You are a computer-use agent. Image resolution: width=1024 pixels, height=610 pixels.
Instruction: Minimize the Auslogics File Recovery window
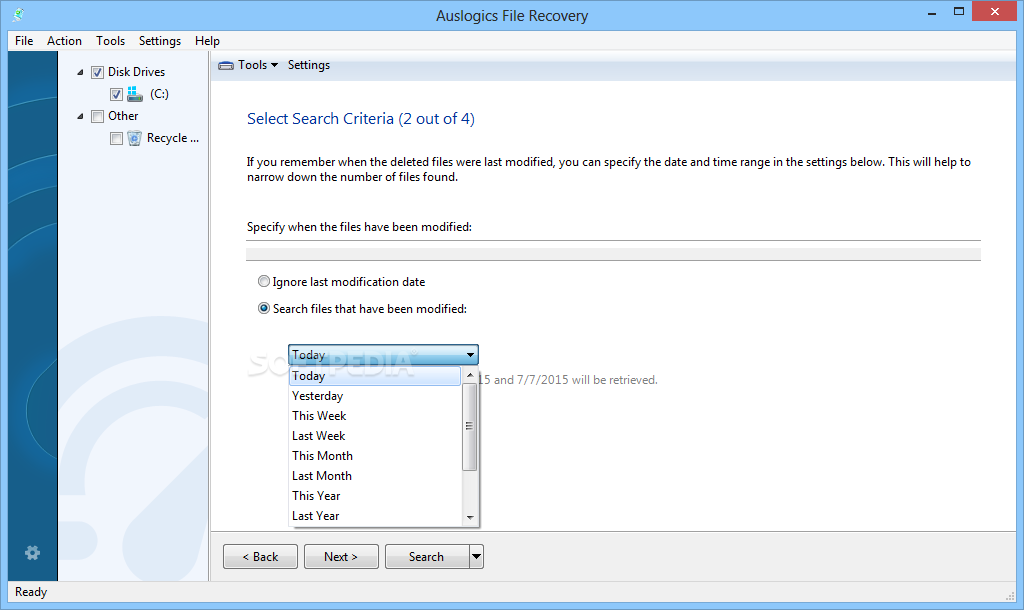click(932, 12)
